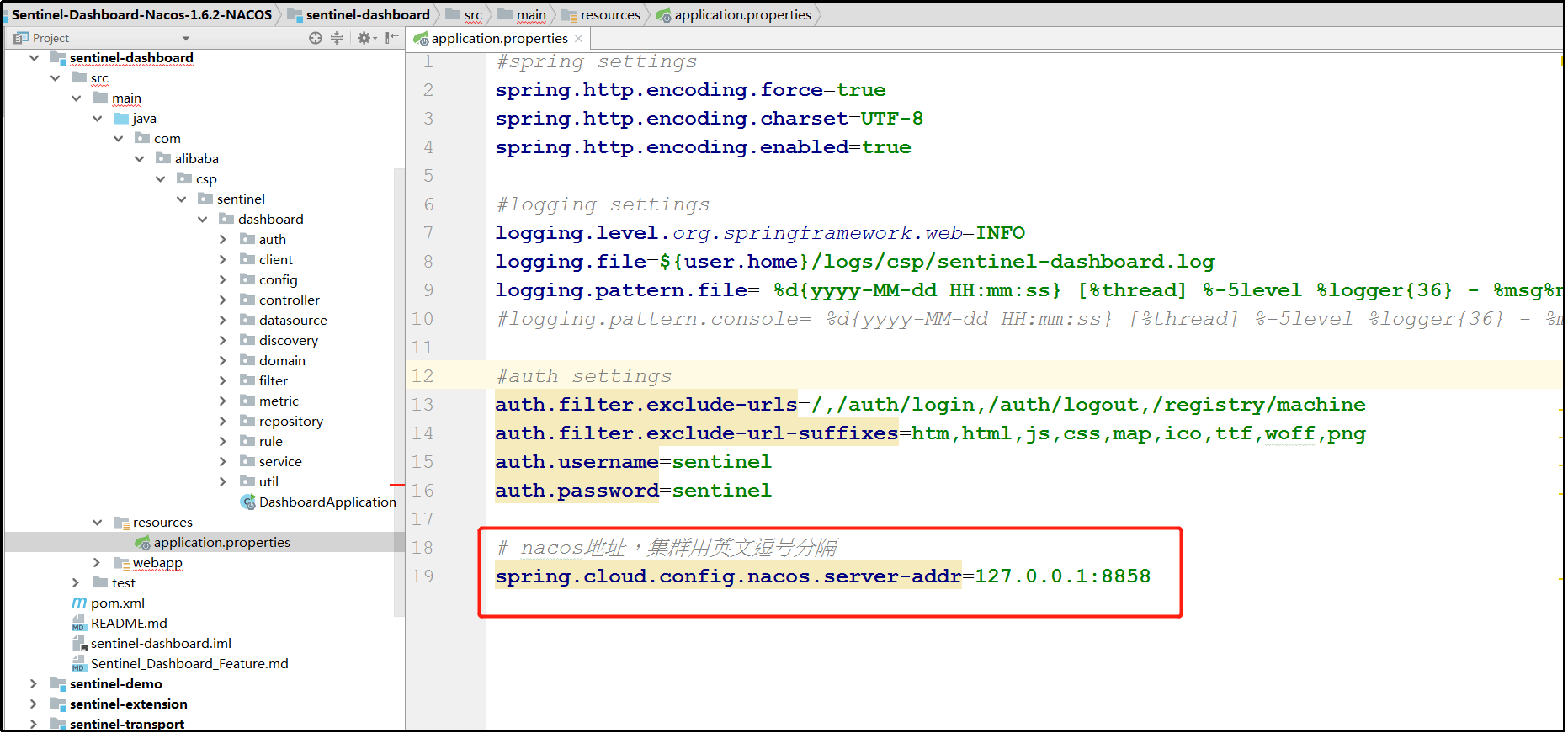The image size is (1568, 733).
Task: Collapse the resources folder arrow
Action: [x=97, y=523]
